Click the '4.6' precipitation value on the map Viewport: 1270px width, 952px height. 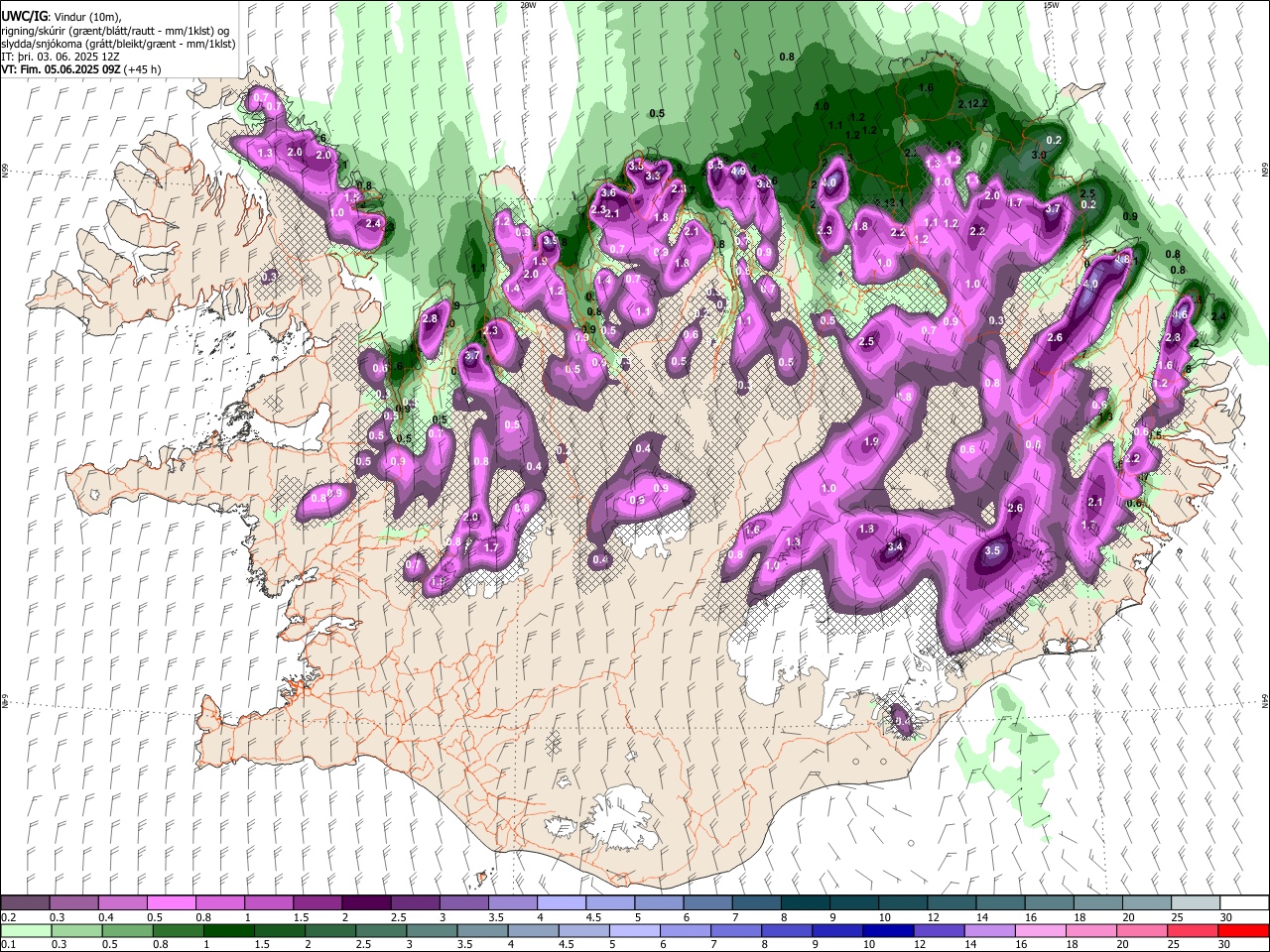1180,314
